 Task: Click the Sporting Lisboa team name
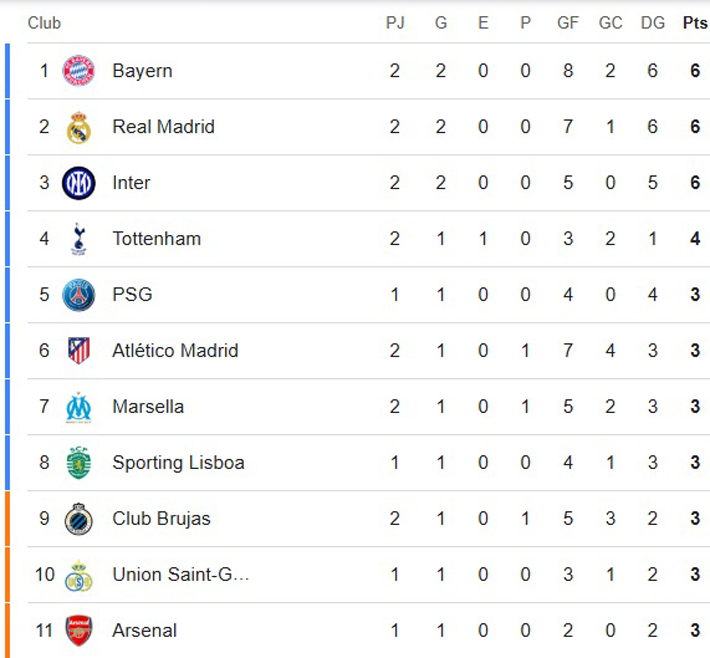[178, 463]
